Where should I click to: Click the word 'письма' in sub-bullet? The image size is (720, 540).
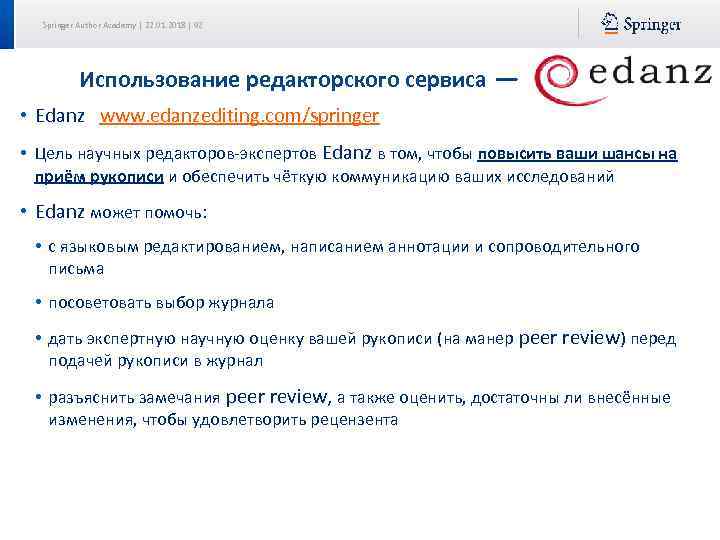[x=76, y=269]
